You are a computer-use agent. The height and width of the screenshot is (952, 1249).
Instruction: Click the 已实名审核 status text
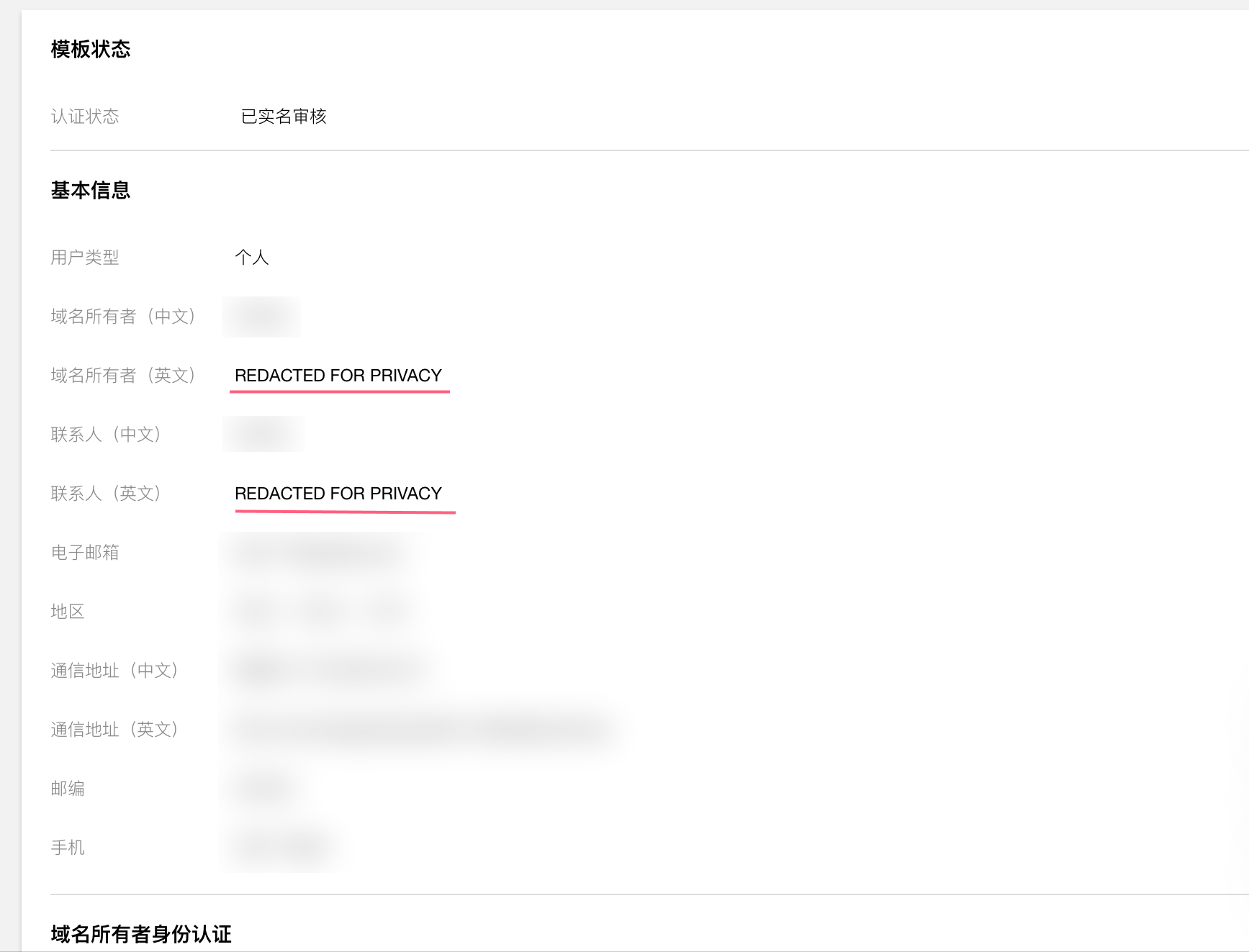click(284, 116)
